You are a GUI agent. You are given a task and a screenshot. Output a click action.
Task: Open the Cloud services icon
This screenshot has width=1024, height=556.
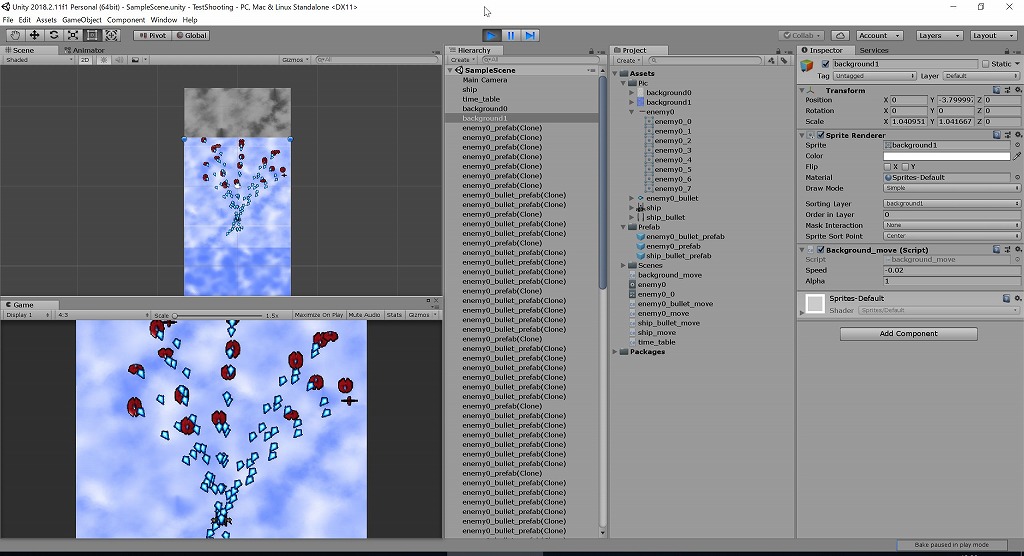point(840,35)
